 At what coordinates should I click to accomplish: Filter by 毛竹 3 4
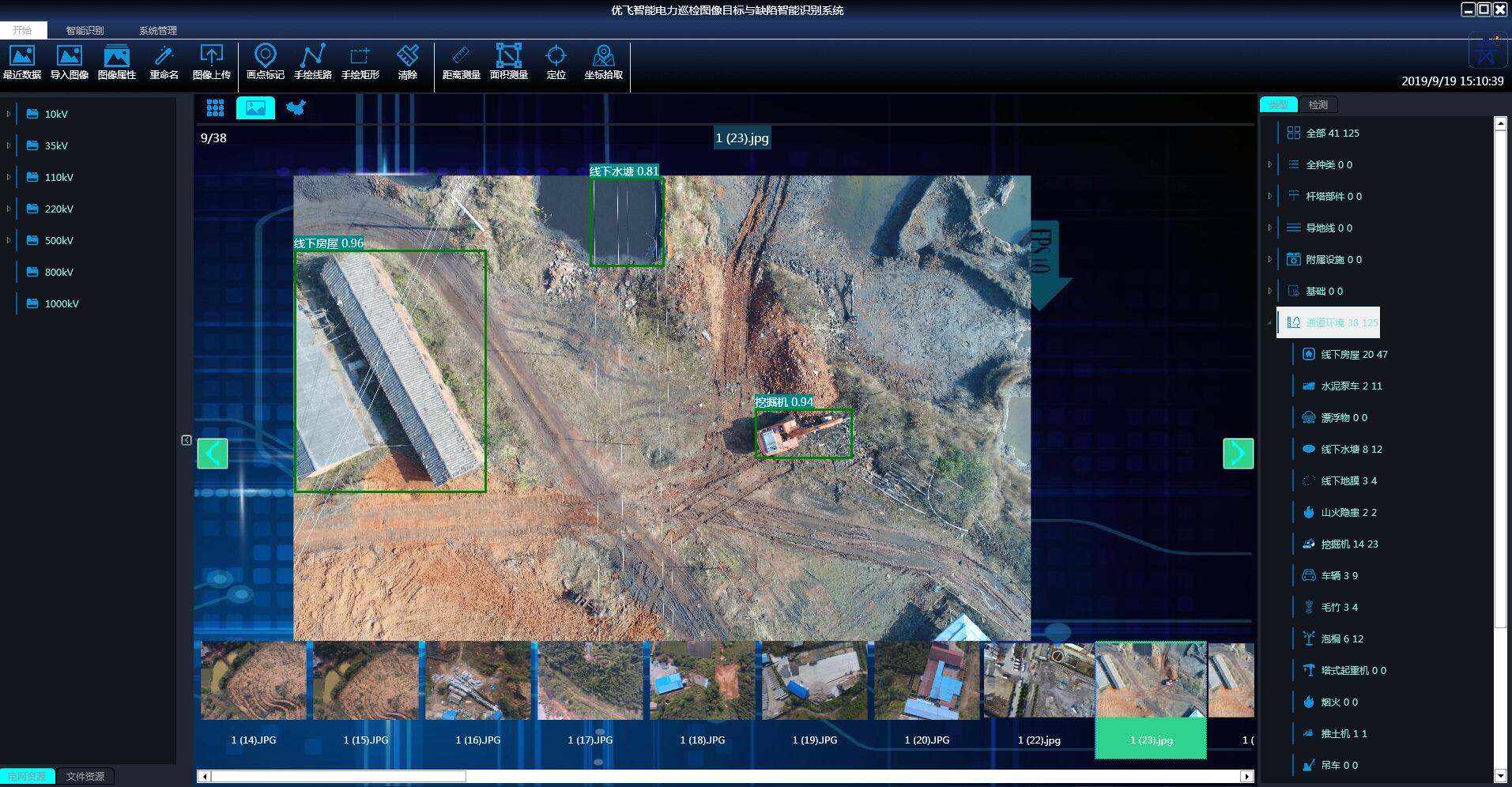point(1330,607)
